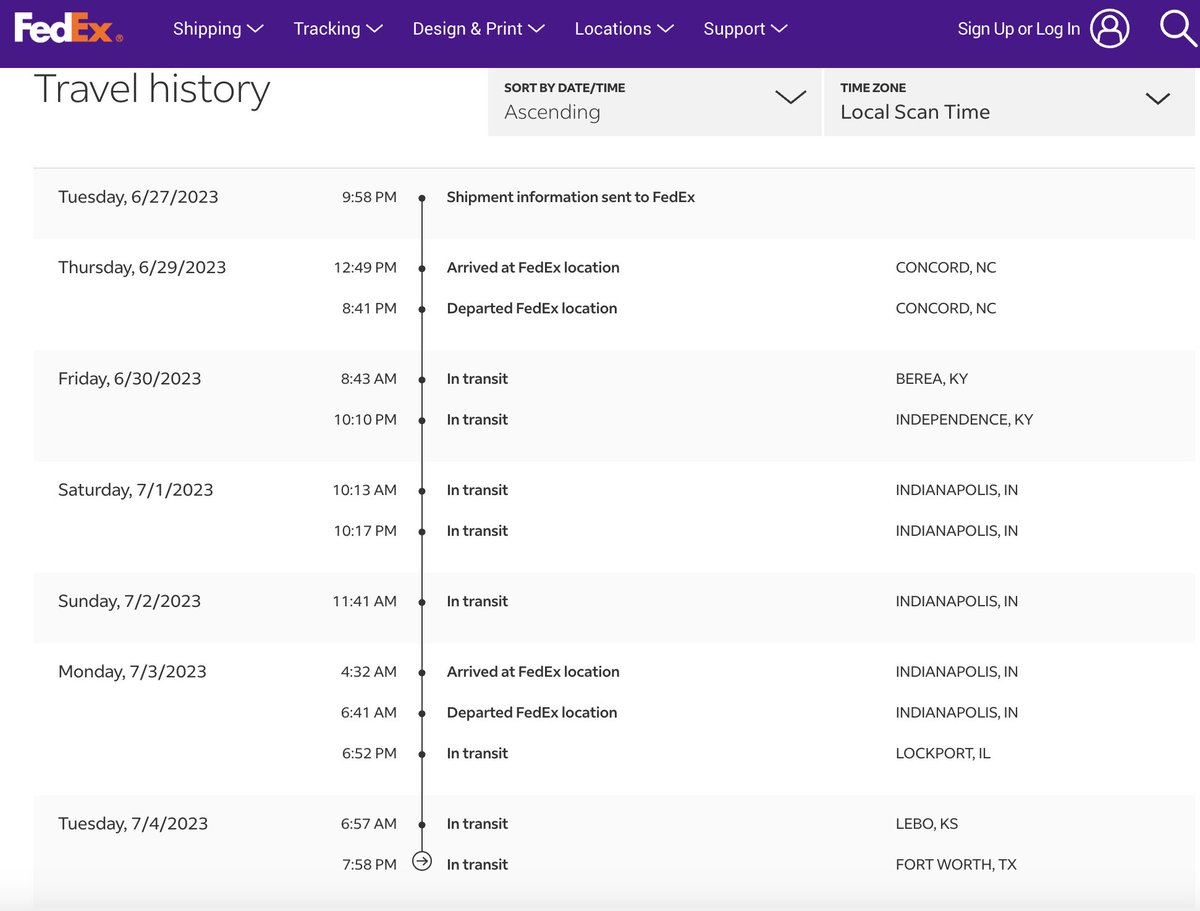This screenshot has width=1200, height=911.
Task: Click Shipment information sent to FedEx
Action: click(571, 197)
